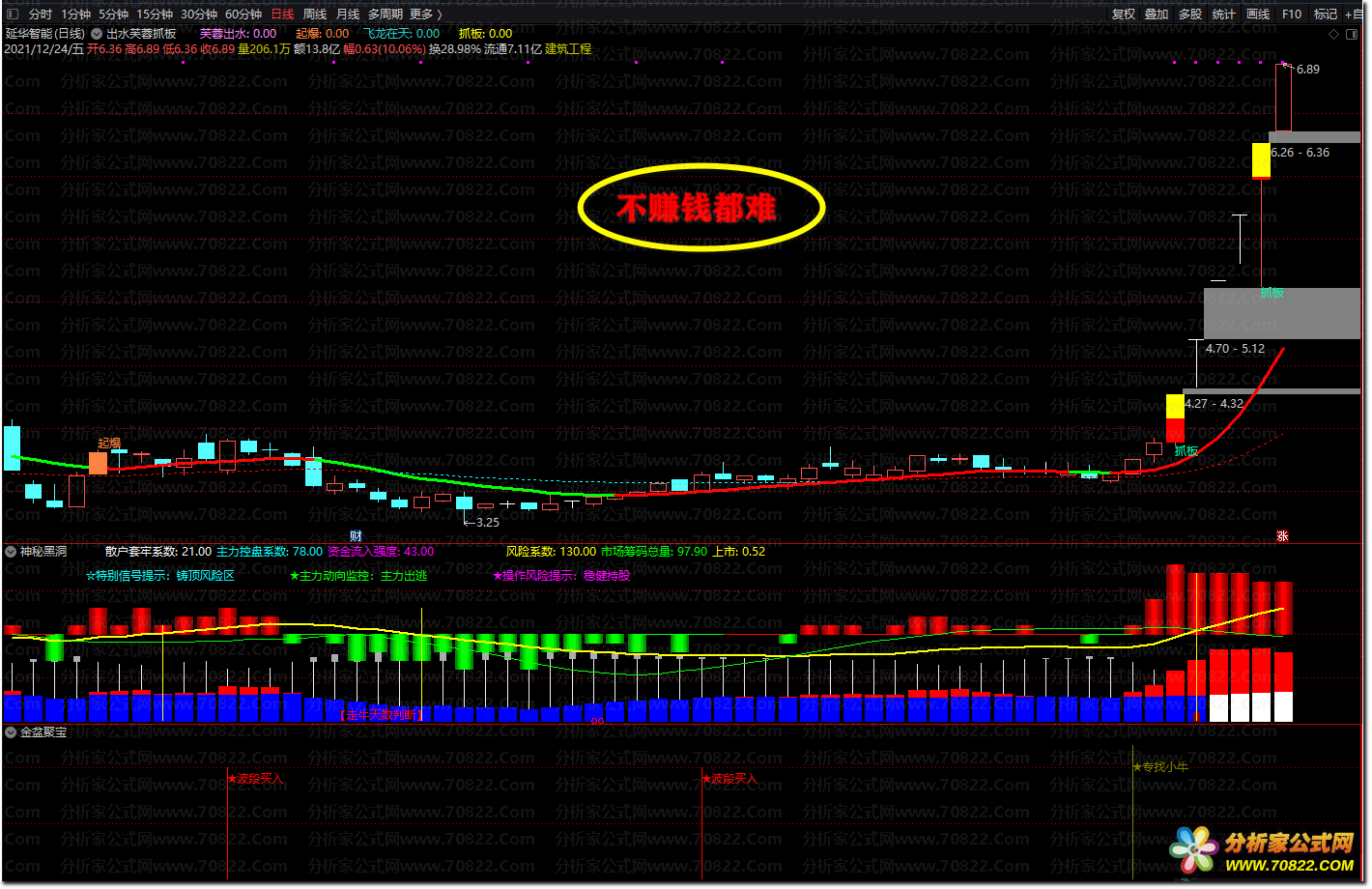Click the 芙蓉出水: 0.00 indicator value

(238, 34)
